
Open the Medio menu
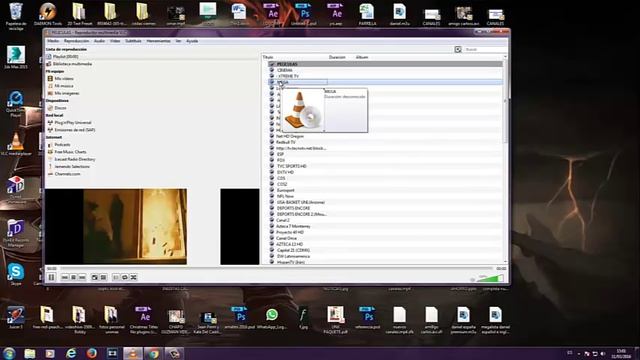[53, 41]
